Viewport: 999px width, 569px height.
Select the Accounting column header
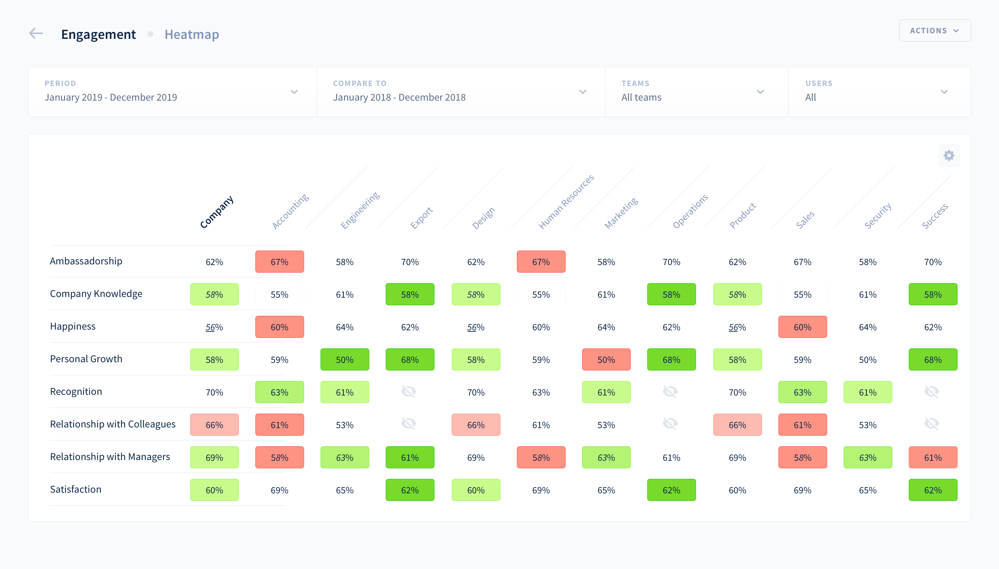291,211
